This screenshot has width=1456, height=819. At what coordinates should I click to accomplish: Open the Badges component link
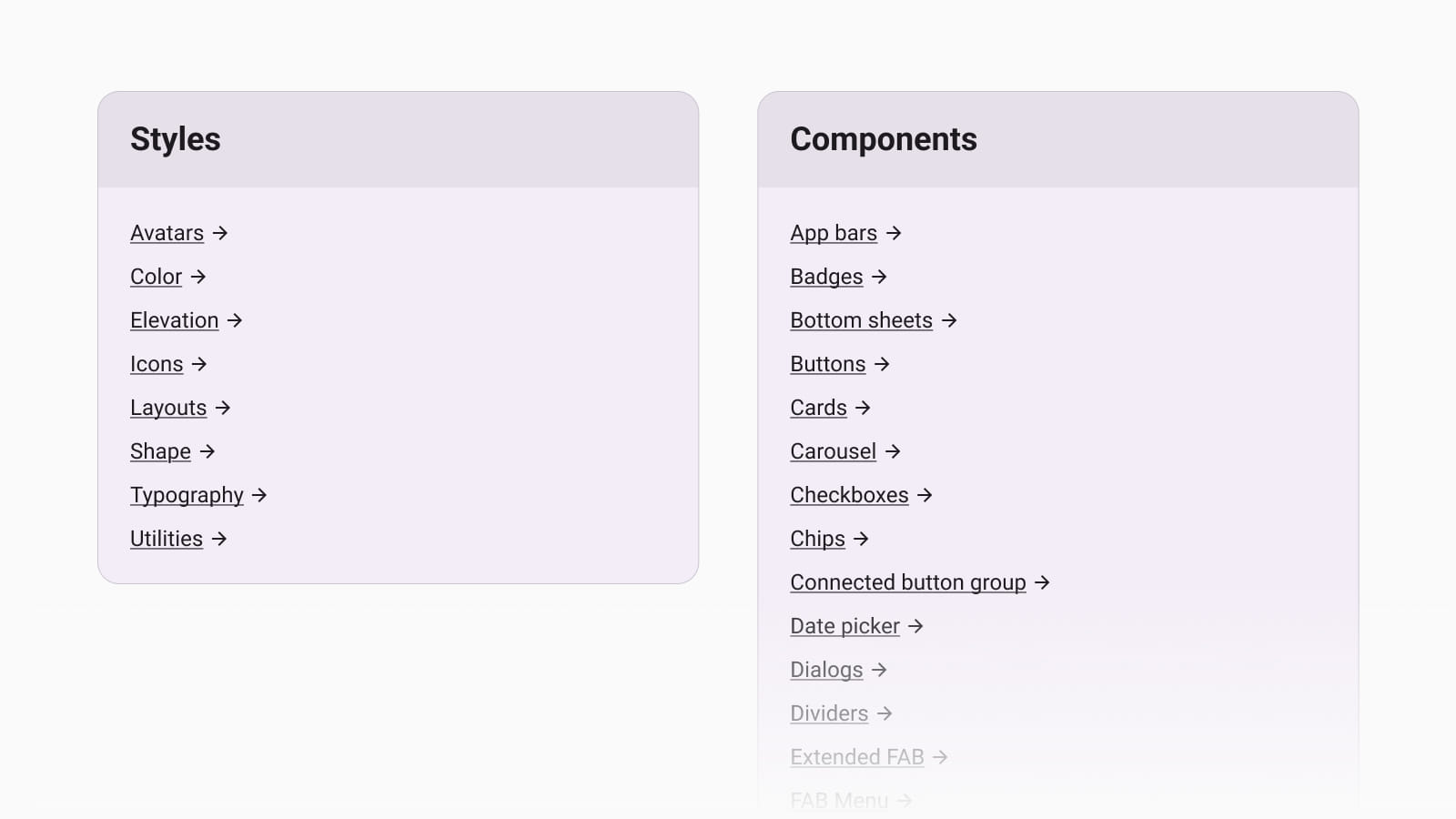point(826,278)
